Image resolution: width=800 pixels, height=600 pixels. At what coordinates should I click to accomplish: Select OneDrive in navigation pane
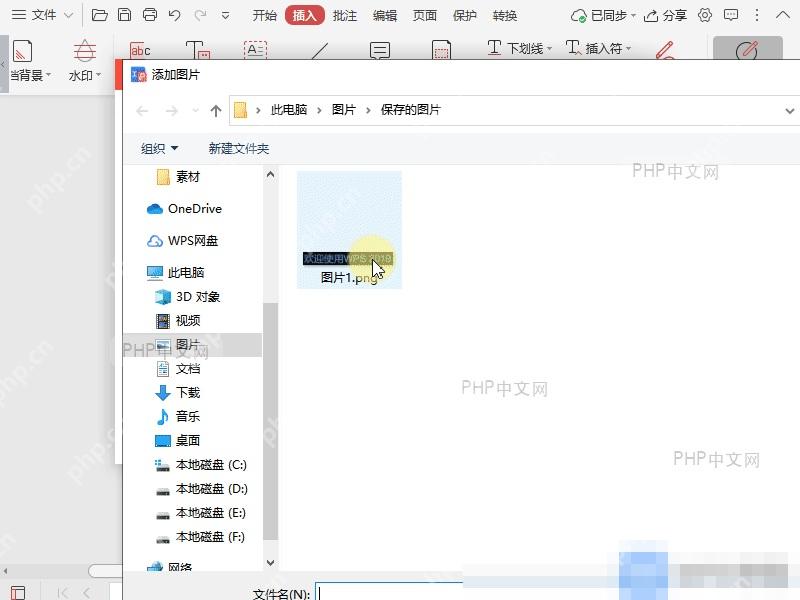[x=184, y=209]
